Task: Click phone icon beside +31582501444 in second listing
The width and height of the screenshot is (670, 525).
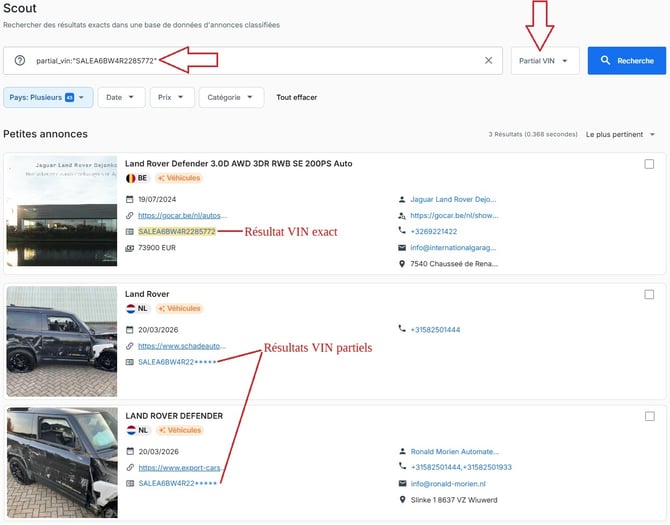Action: pos(402,329)
